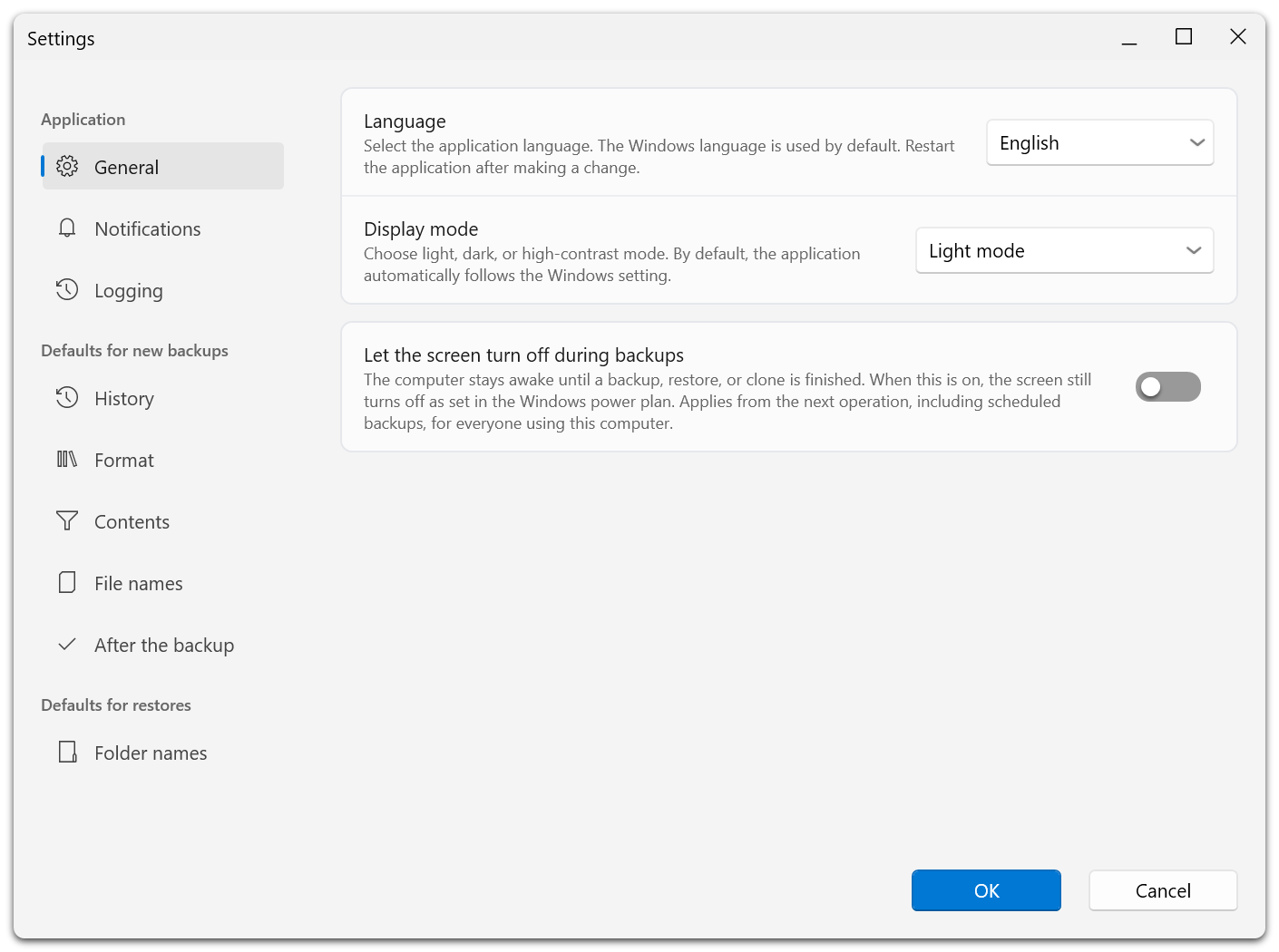The image size is (1279, 952).
Task: Open the Contents defaults page
Action: point(163,521)
